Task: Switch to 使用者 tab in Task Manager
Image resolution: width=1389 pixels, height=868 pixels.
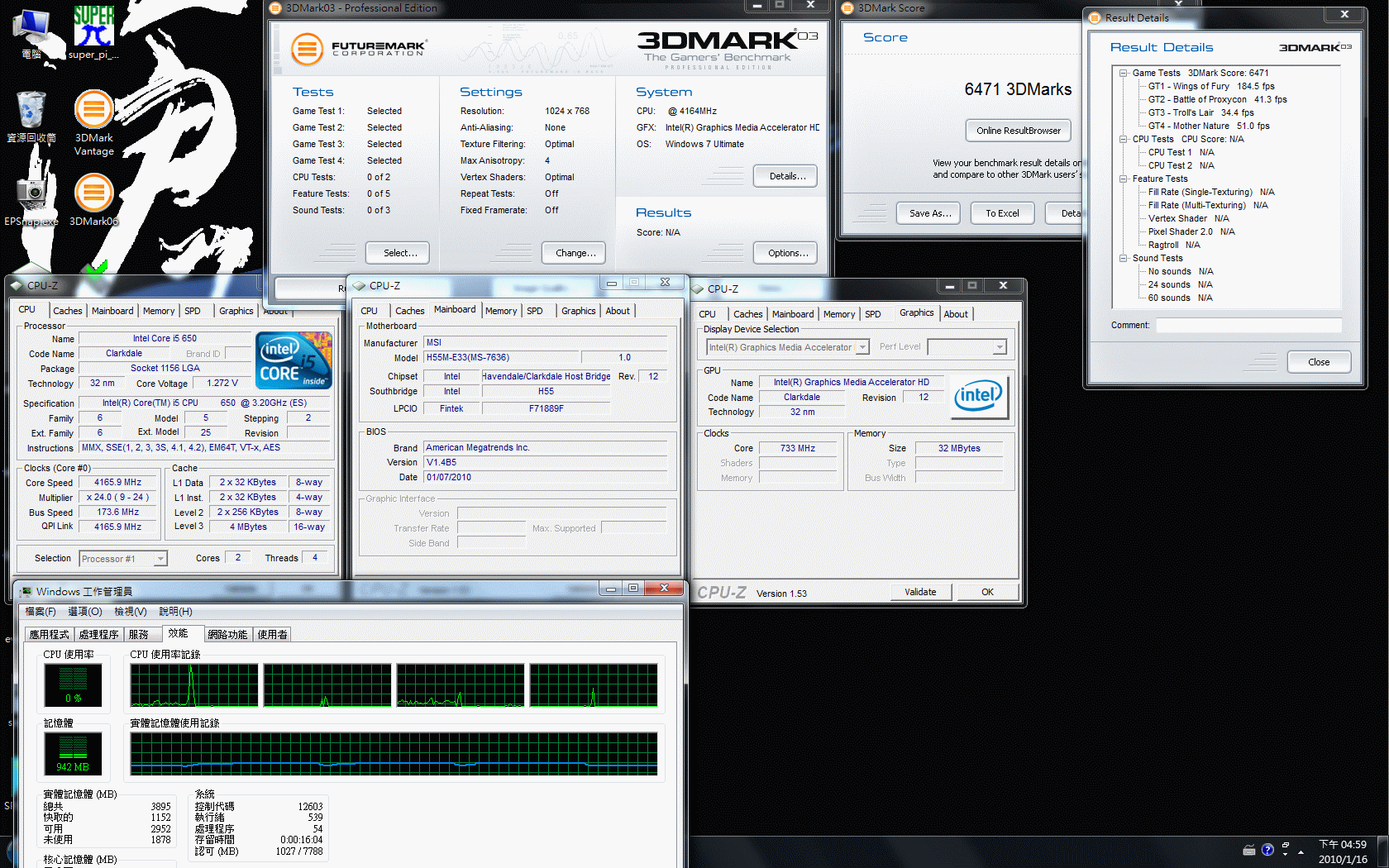Action: pos(273,635)
